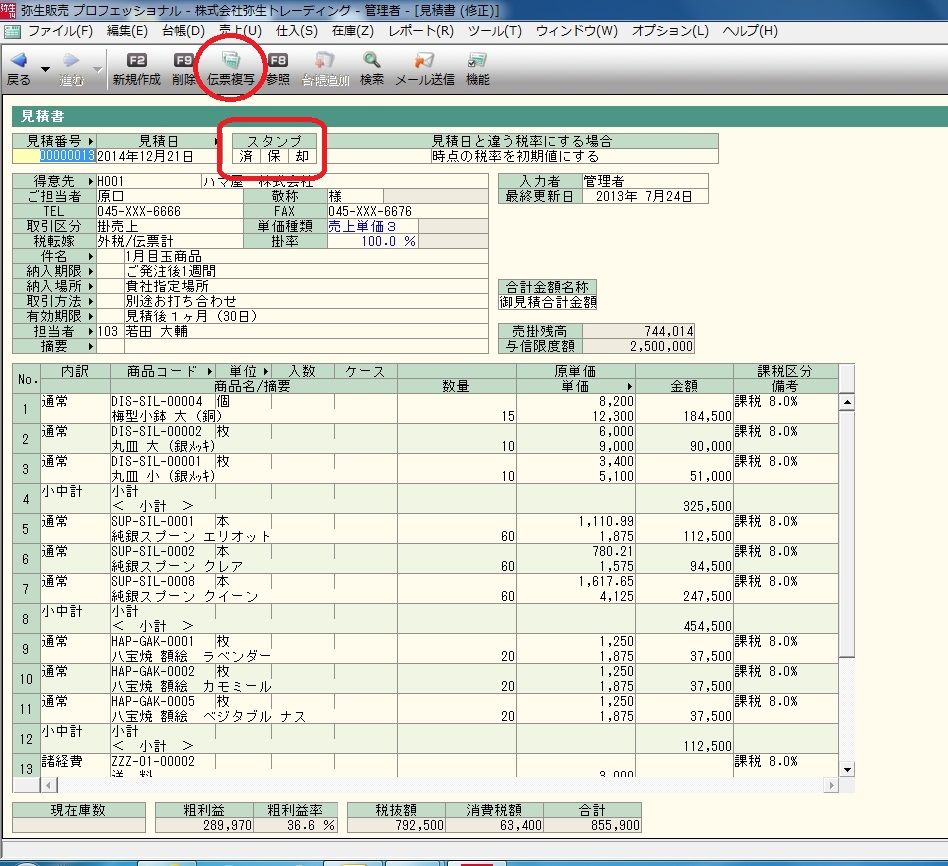The width and height of the screenshot is (948, 866).
Task: Toggle the 済 stamp
Action: pyautogui.click(x=246, y=156)
